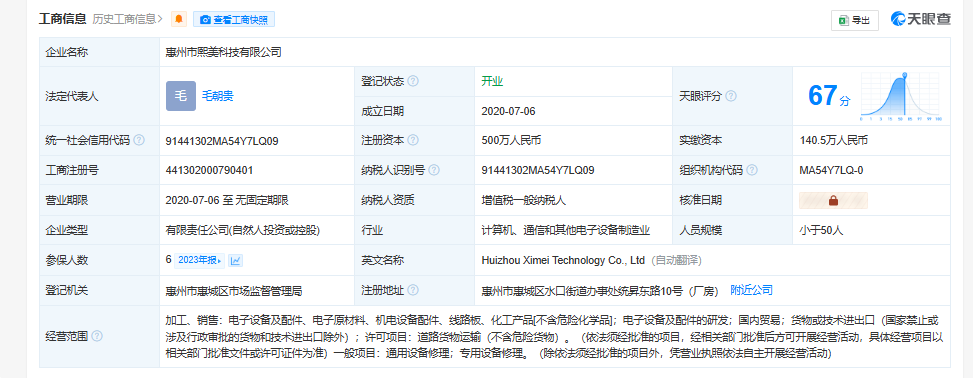Click the orange bell alert icon
Viewport: 973px width, 378px height.
(179, 19)
